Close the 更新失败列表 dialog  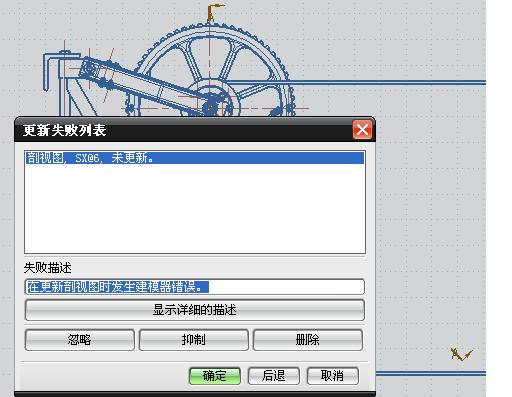(x=362, y=130)
